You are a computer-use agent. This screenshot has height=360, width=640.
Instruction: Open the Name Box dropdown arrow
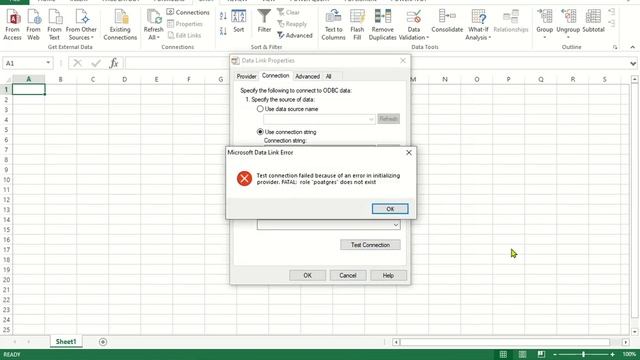[48, 63]
